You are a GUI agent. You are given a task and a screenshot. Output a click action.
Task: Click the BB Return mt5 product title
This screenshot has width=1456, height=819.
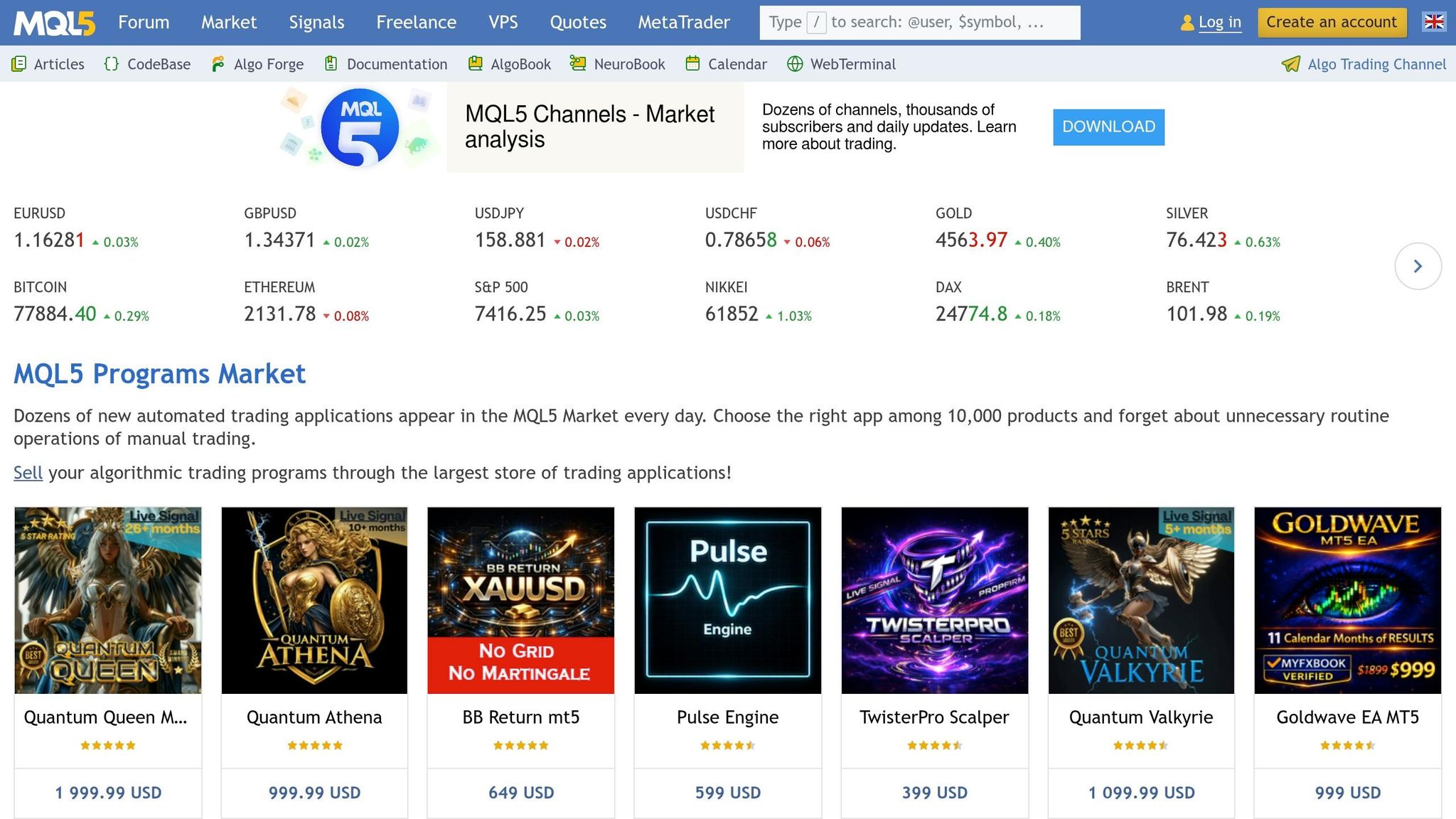pyautogui.click(x=521, y=717)
